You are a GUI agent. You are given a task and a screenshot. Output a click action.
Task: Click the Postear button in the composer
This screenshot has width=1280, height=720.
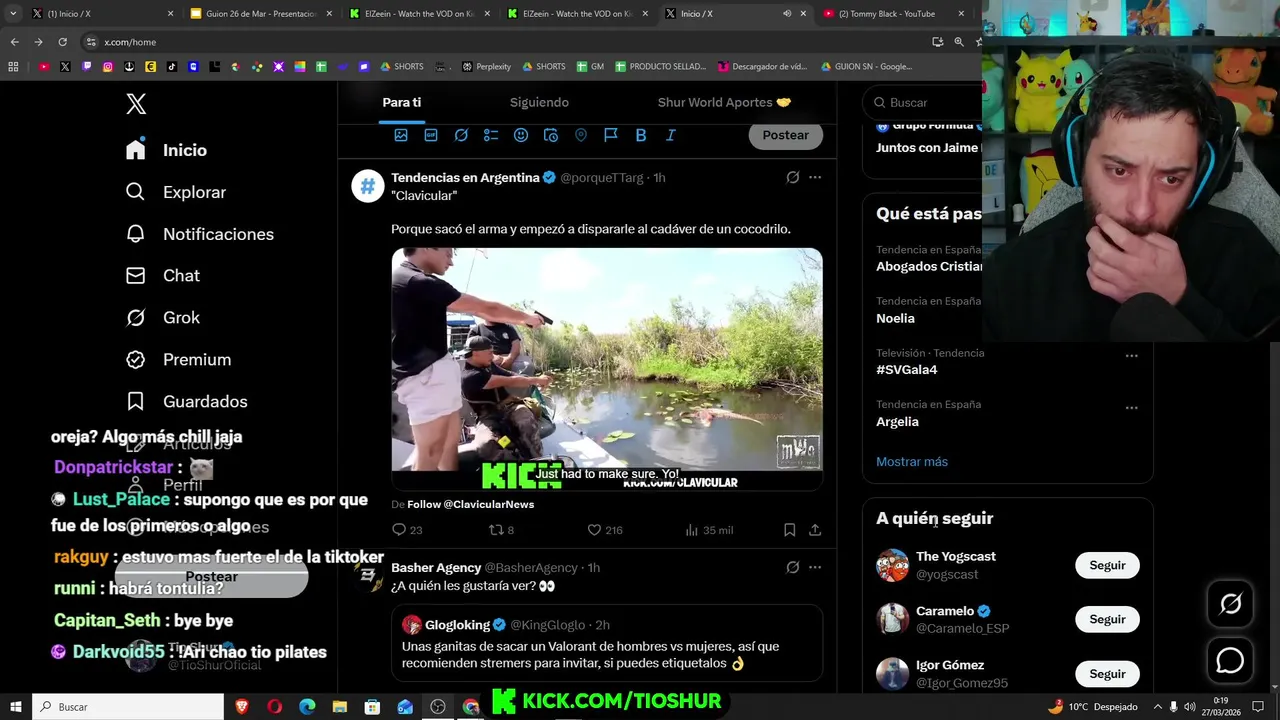(786, 135)
